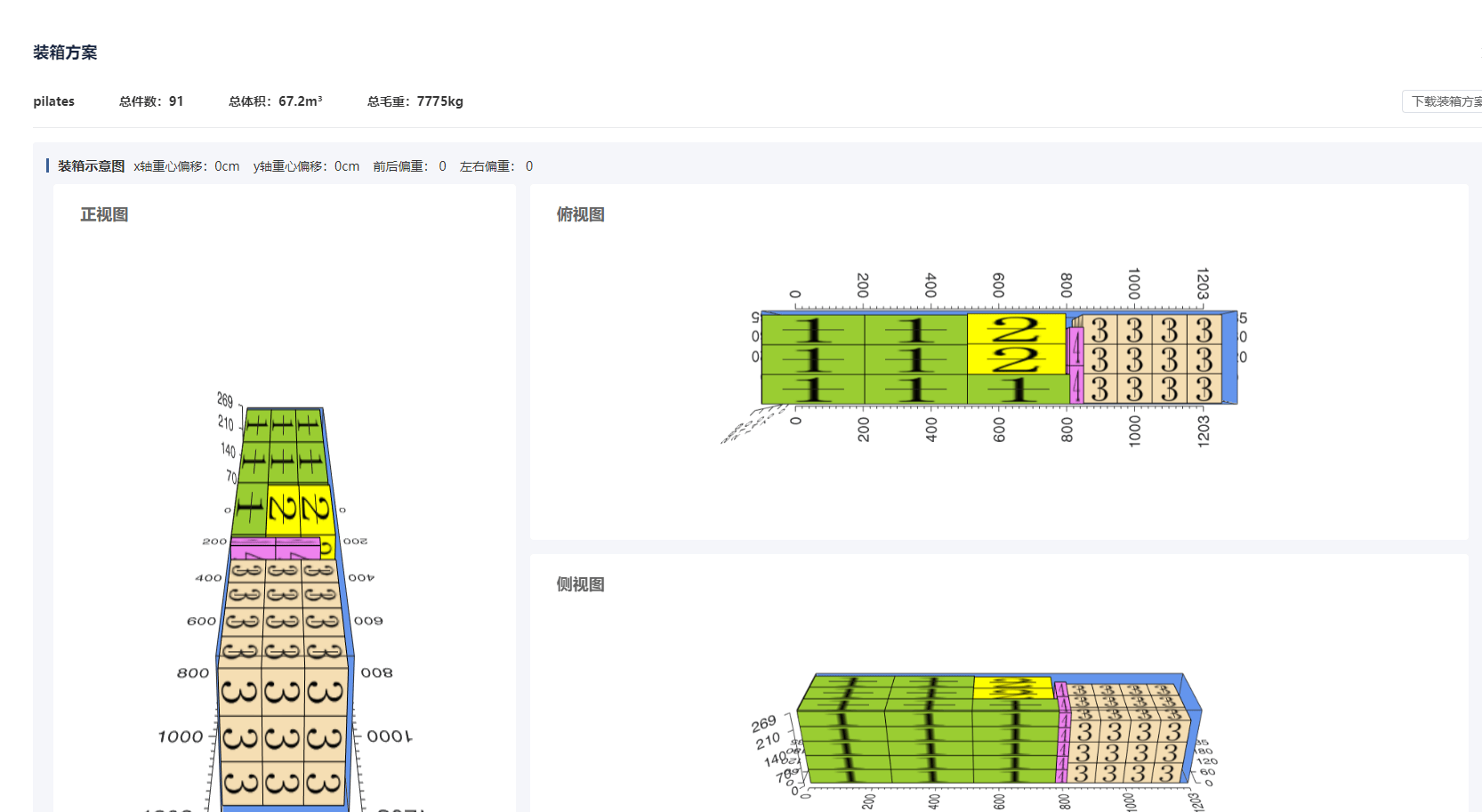Click the 左右偏重 indicator
Viewport: 1482px width, 812px height.
495,166
